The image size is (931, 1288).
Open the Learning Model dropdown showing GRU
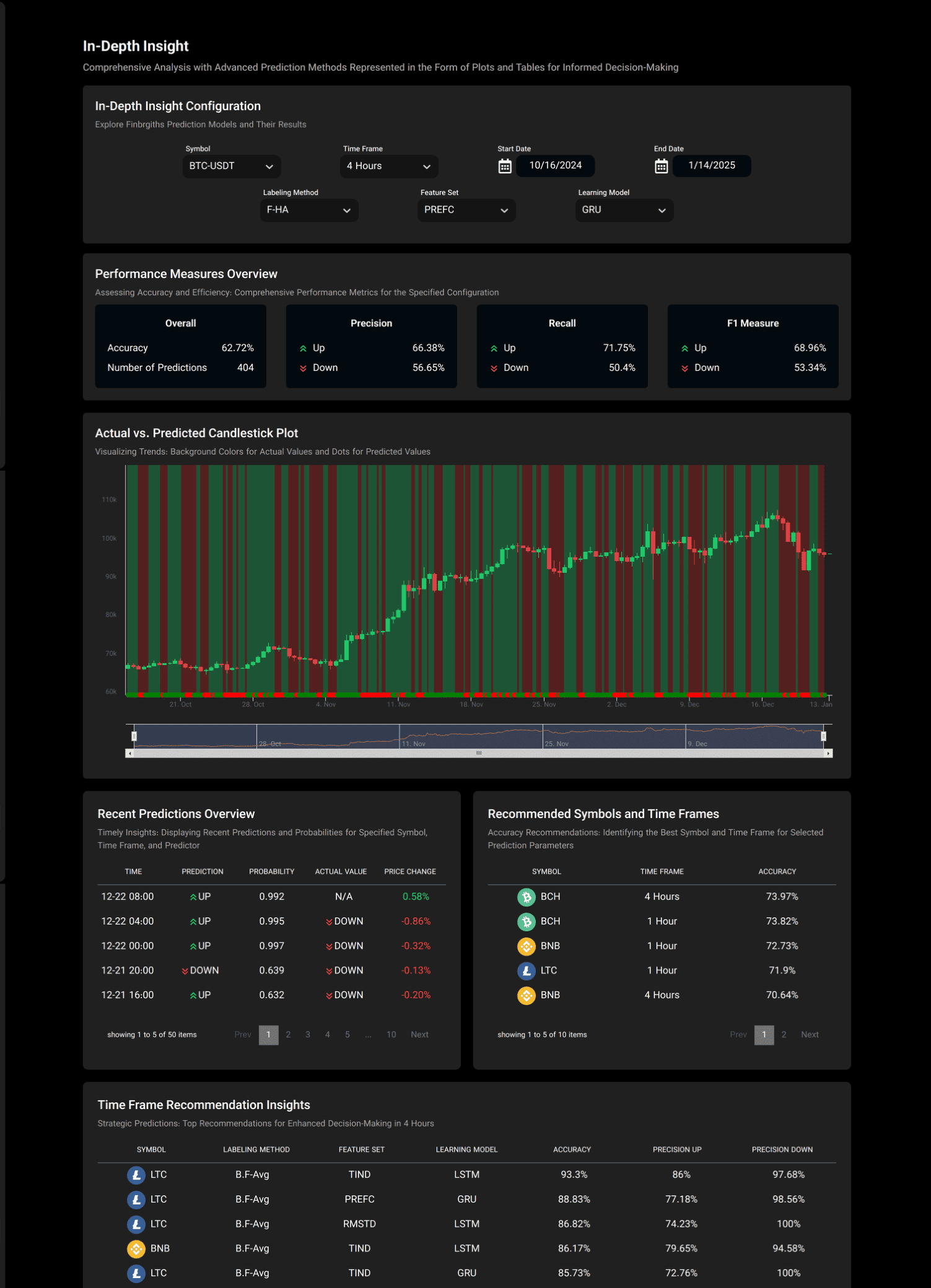click(x=623, y=210)
